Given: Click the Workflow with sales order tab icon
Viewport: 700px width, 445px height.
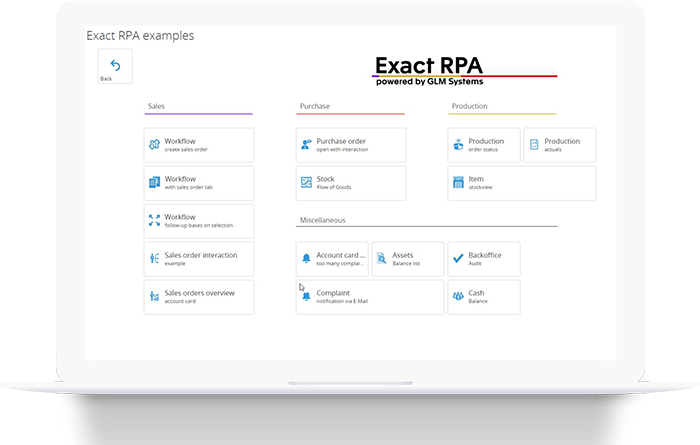Looking at the screenshot, I should tap(154, 183).
